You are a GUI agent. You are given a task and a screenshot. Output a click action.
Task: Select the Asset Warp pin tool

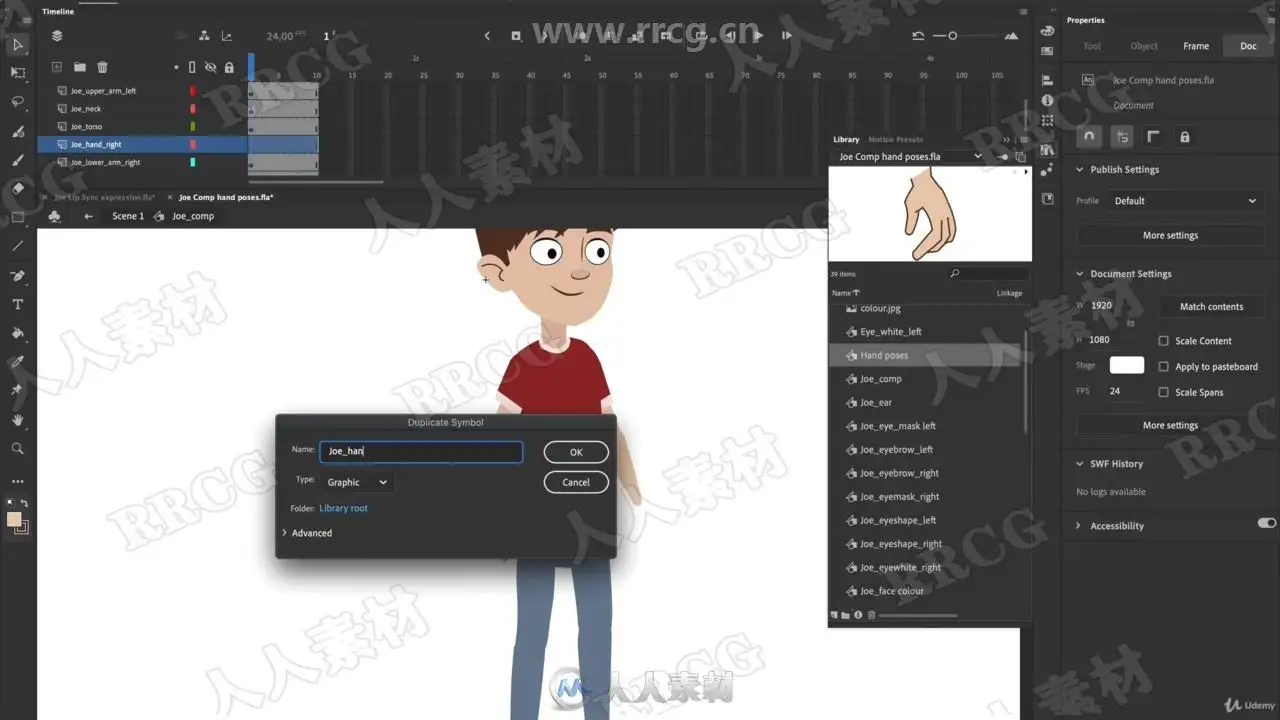[17, 391]
